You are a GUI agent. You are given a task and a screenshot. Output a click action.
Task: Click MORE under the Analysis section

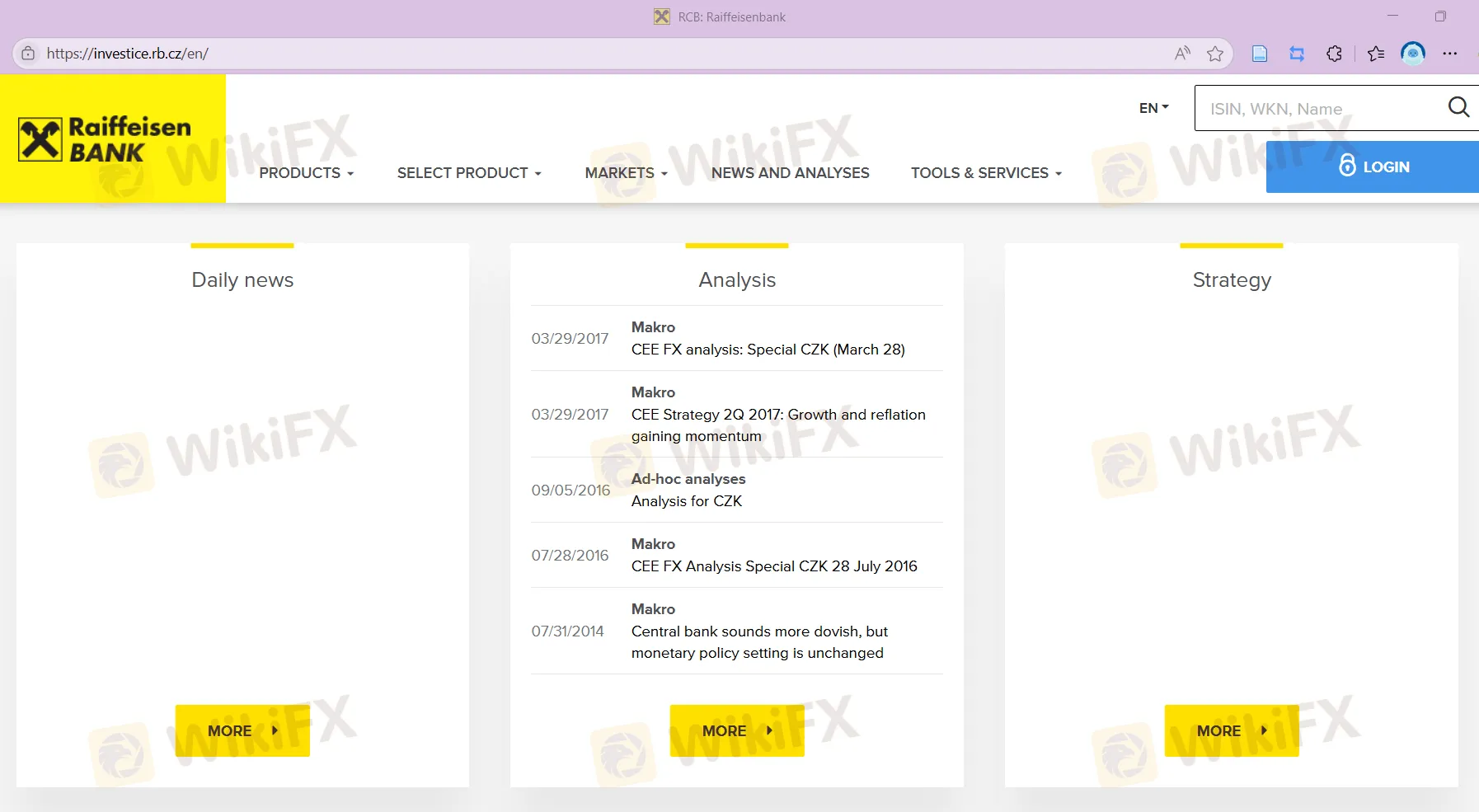pos(736,730)
